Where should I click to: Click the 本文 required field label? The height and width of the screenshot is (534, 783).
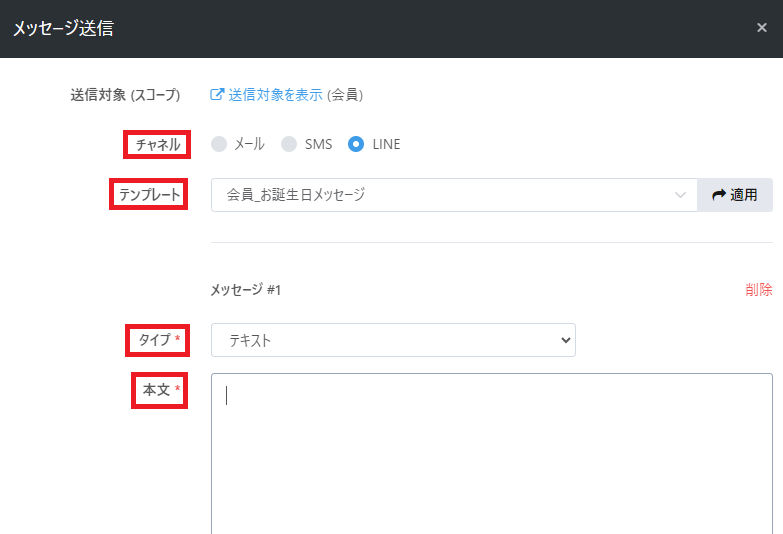point(161,390)
